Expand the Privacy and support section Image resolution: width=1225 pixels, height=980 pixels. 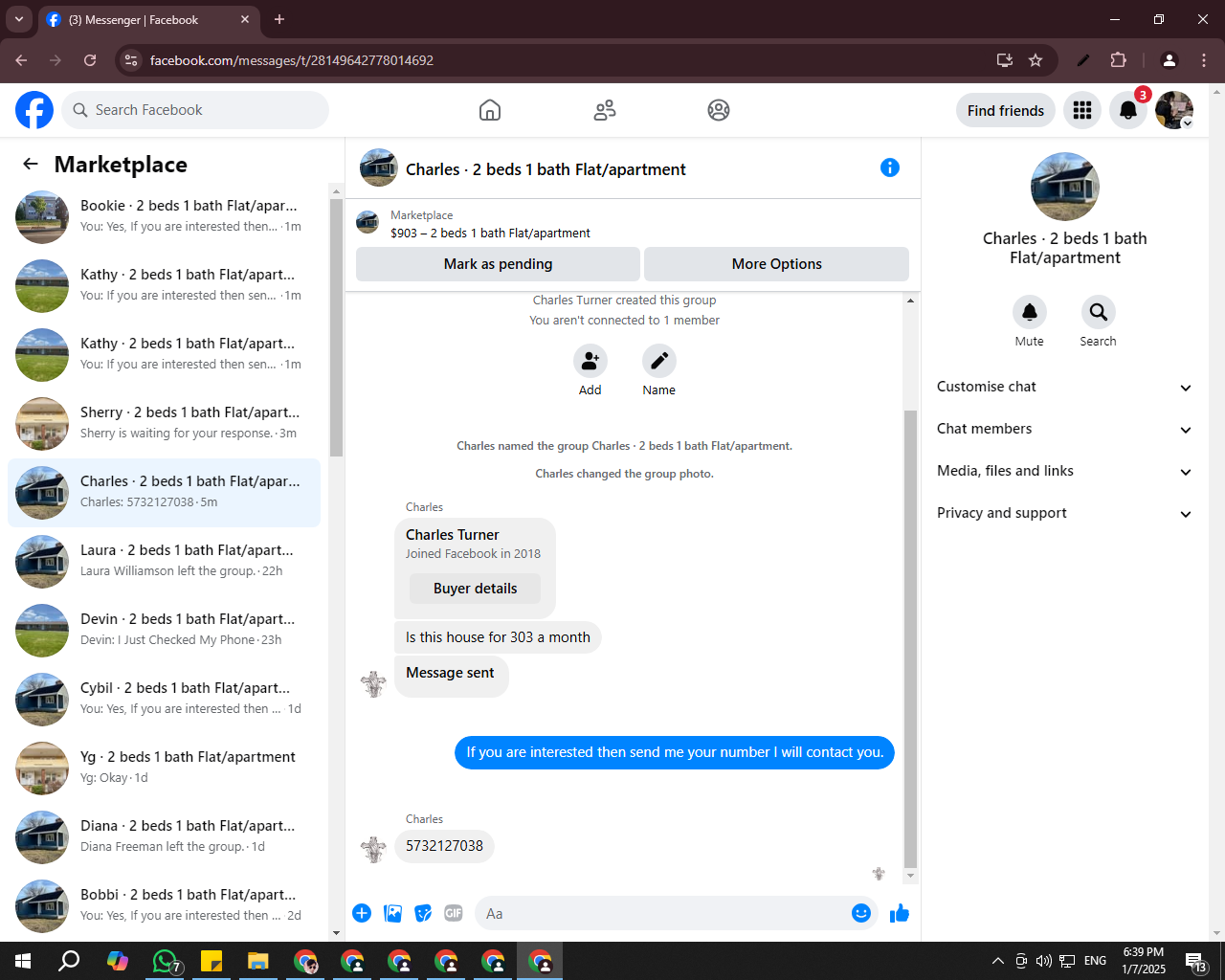tap(1065, 513)
